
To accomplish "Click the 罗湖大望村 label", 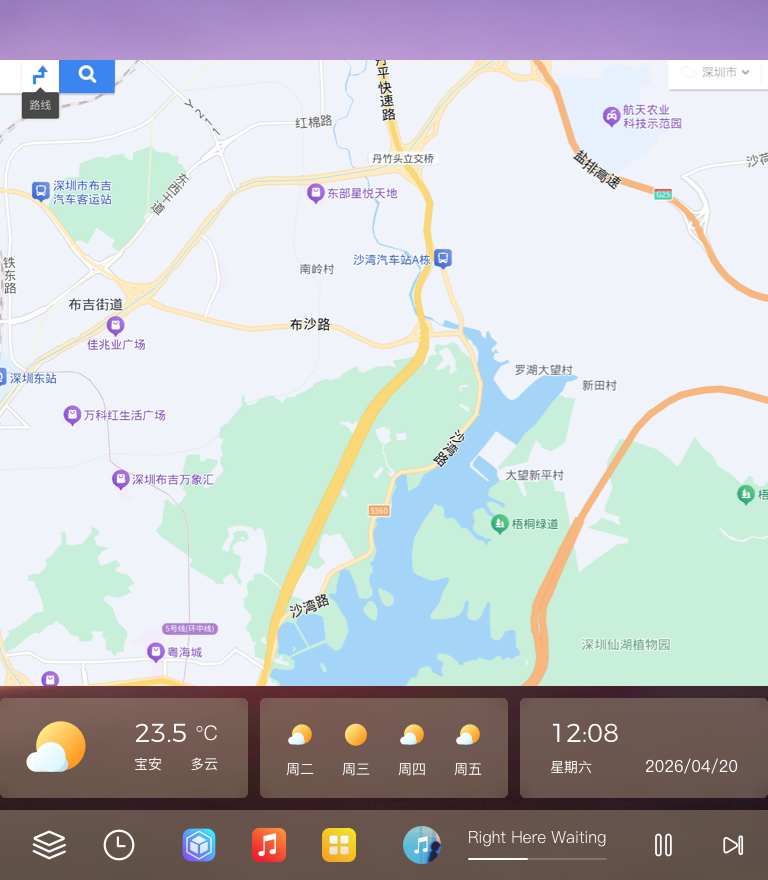I will [x=543, y=370].
